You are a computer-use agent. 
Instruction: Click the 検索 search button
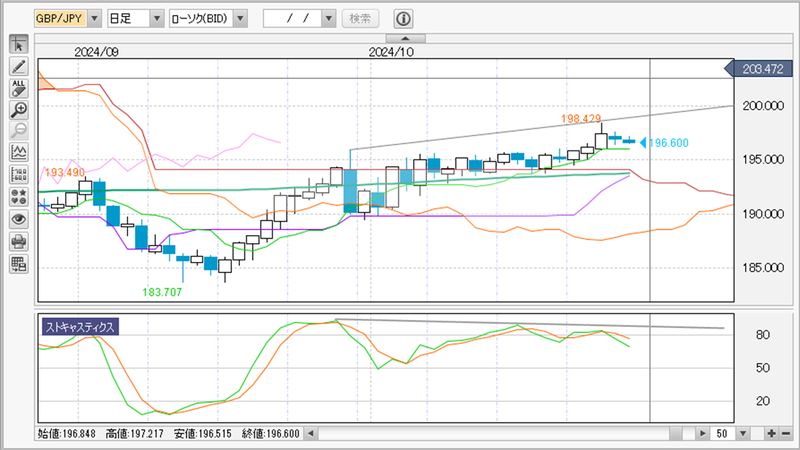(x=360, y=19)
